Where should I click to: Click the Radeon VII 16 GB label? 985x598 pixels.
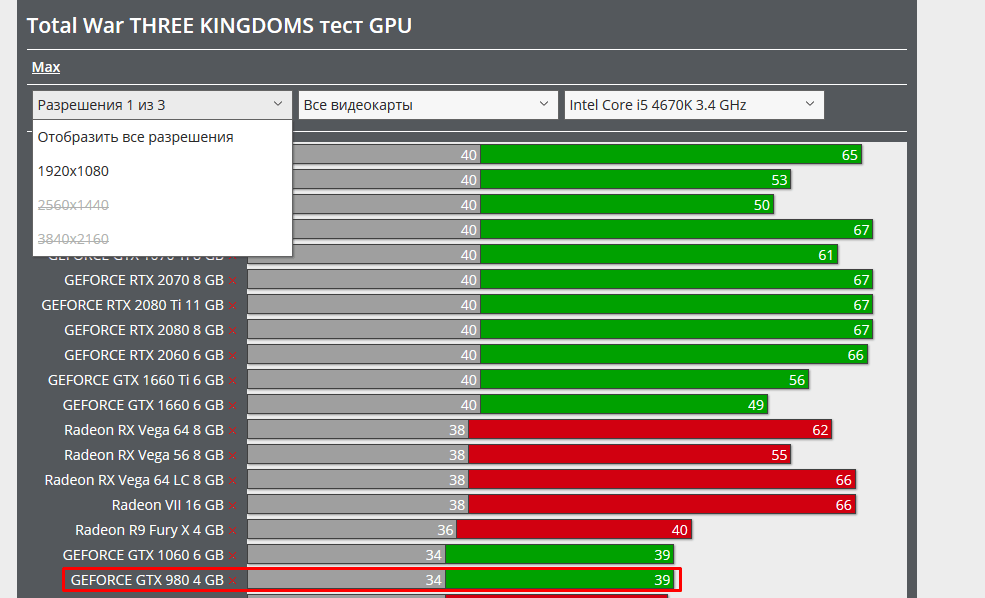click(168, 506)
